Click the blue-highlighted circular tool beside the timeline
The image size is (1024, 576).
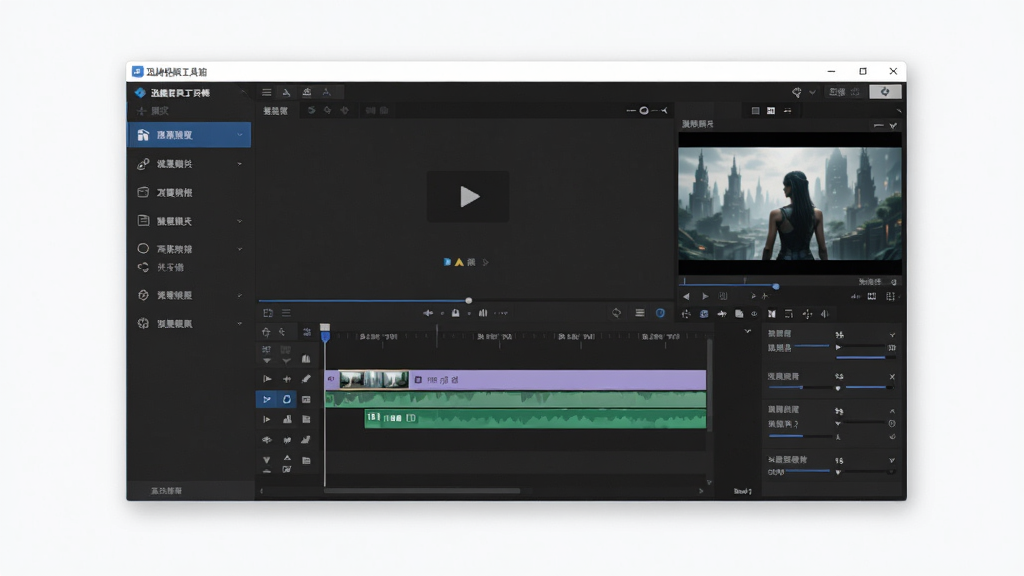(287, 399)
